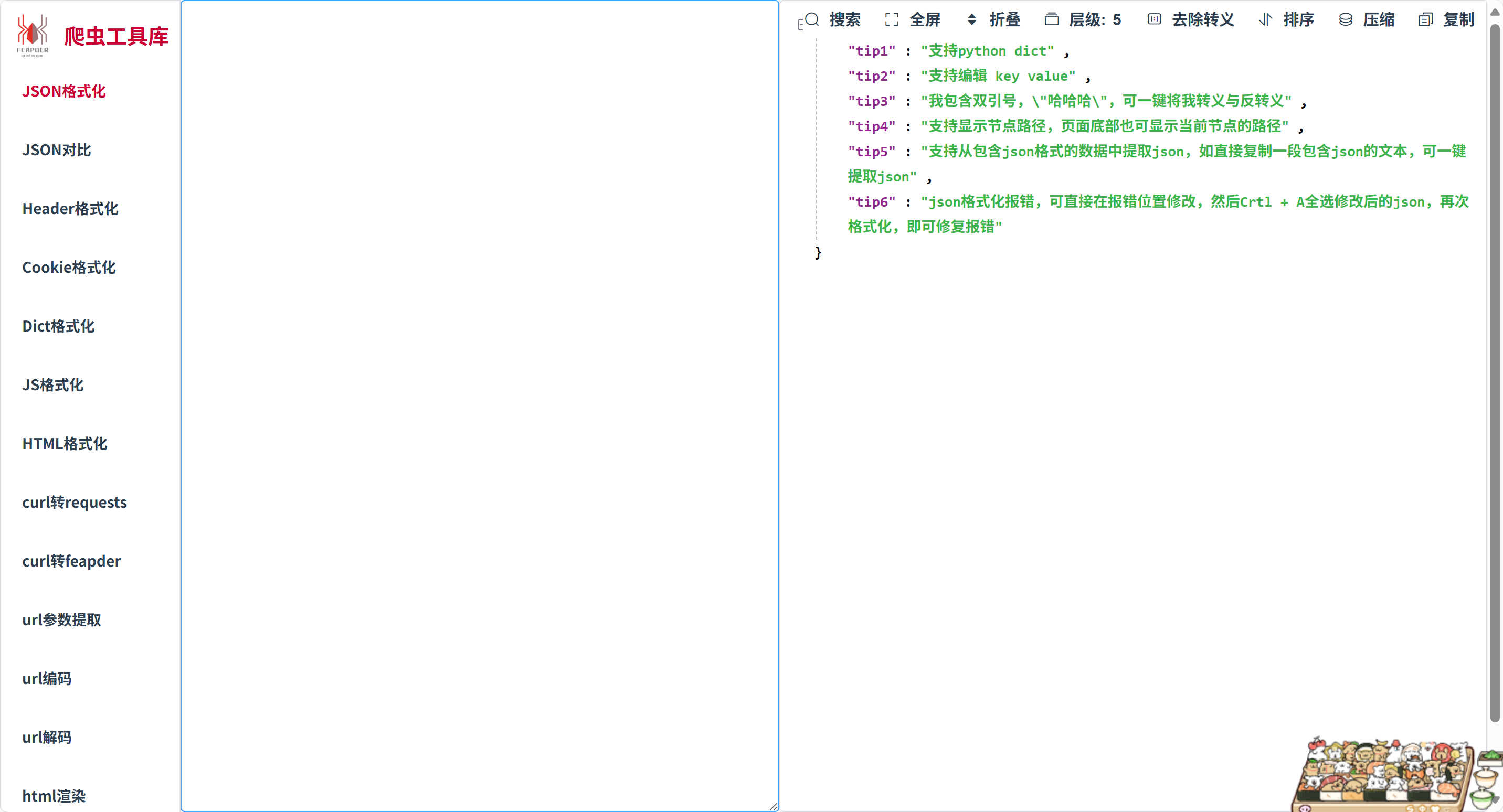Click the "tip1" key
Screen dimensions: 1503x812
tap(872, 51)
